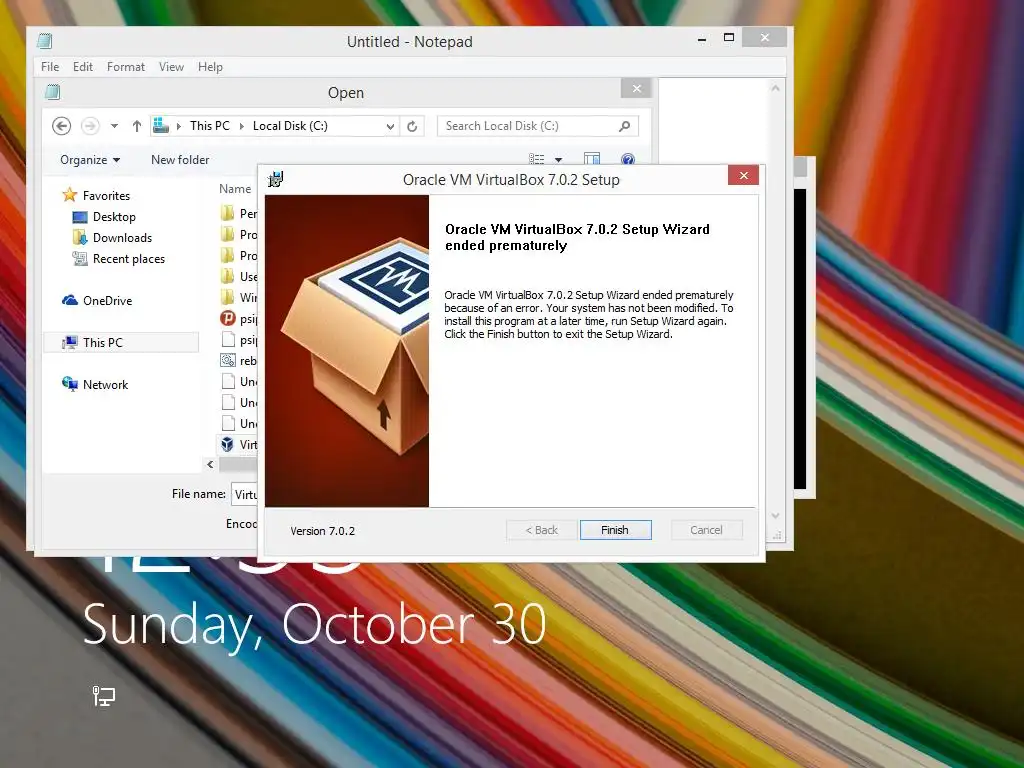Open the Help menu in Notepad

[x=210, y=67]
